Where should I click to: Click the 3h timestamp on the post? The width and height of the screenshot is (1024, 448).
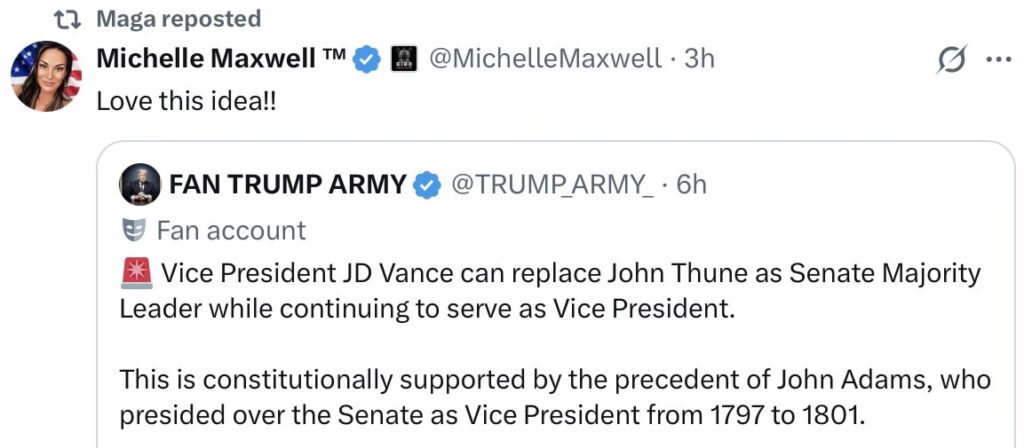pyautogui.click(x=699, y=59)
